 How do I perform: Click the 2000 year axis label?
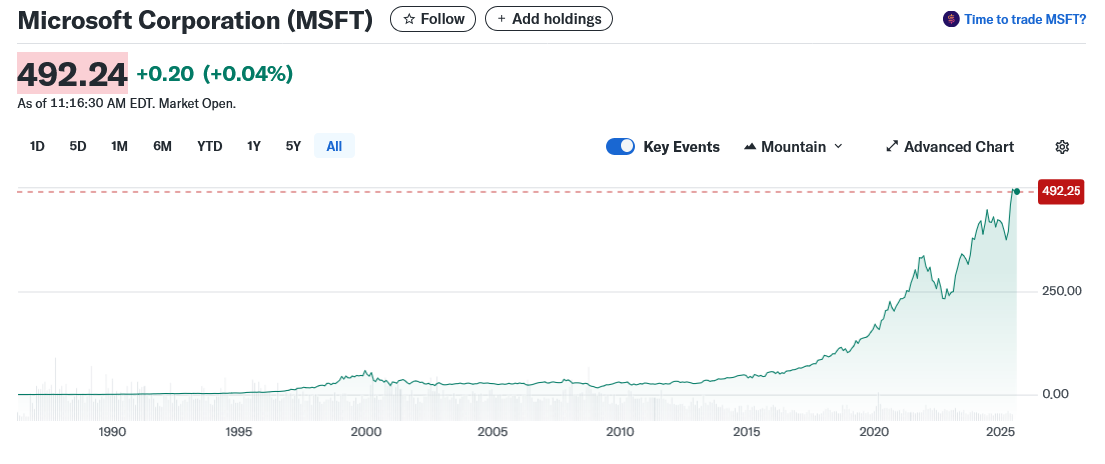[x=366, y=432]
